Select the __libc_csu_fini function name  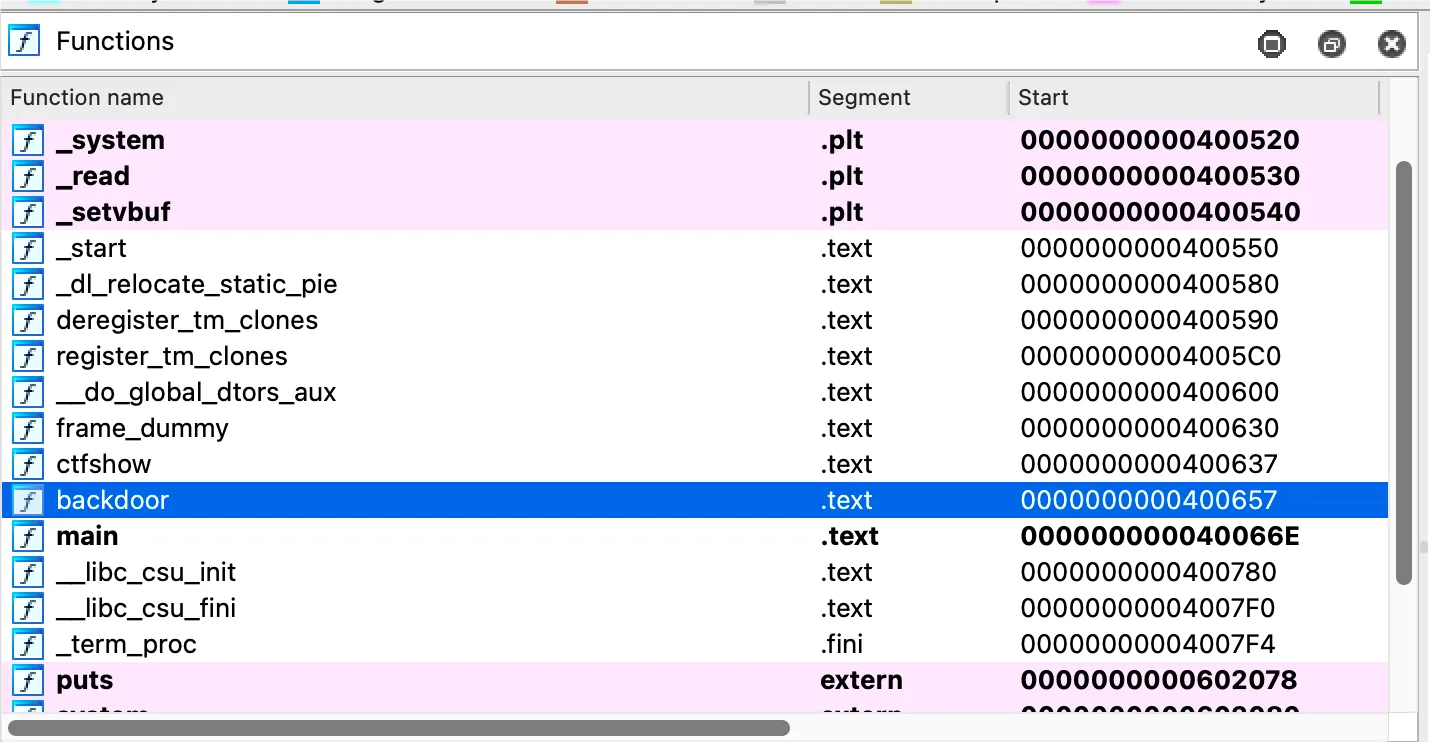point(146,609)
